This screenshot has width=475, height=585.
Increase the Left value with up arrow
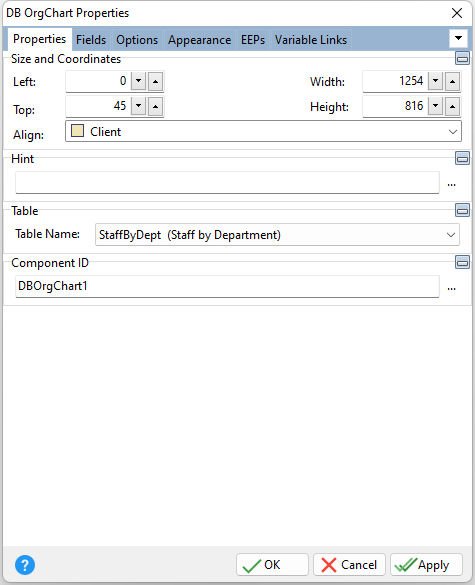pyautogui.click(x=156, y=81)
